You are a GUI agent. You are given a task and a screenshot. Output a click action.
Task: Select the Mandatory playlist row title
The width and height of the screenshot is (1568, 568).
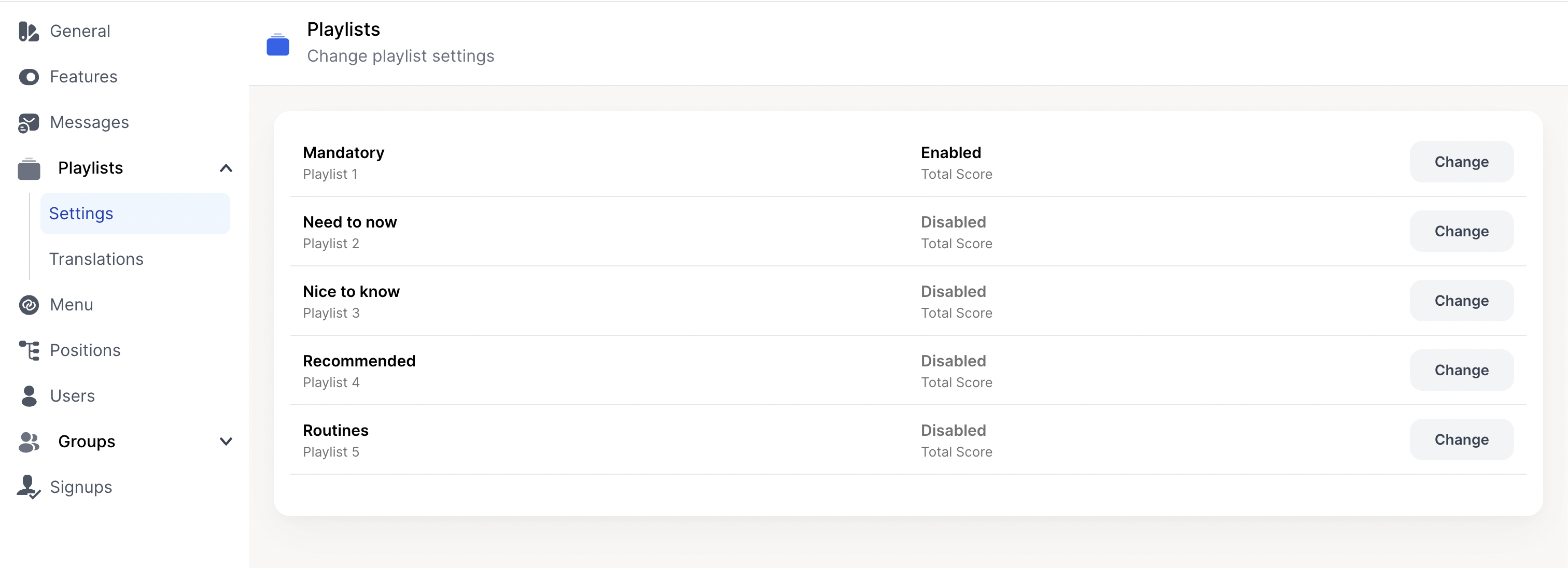(x=343, y=153)
